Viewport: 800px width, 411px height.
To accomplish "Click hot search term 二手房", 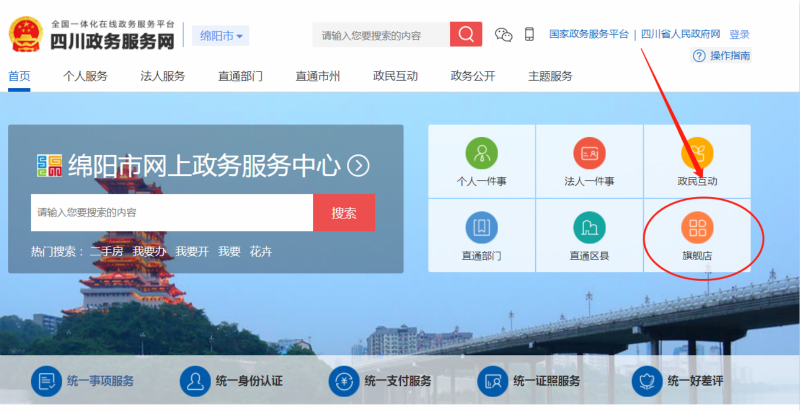I will click(106, 251).
